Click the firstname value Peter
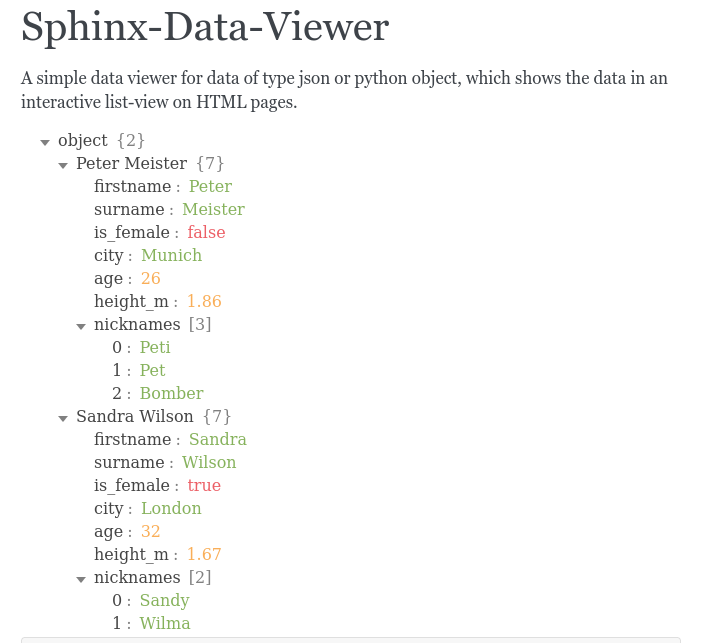This screenshot has height=643, width=710. tap(210, 186)
